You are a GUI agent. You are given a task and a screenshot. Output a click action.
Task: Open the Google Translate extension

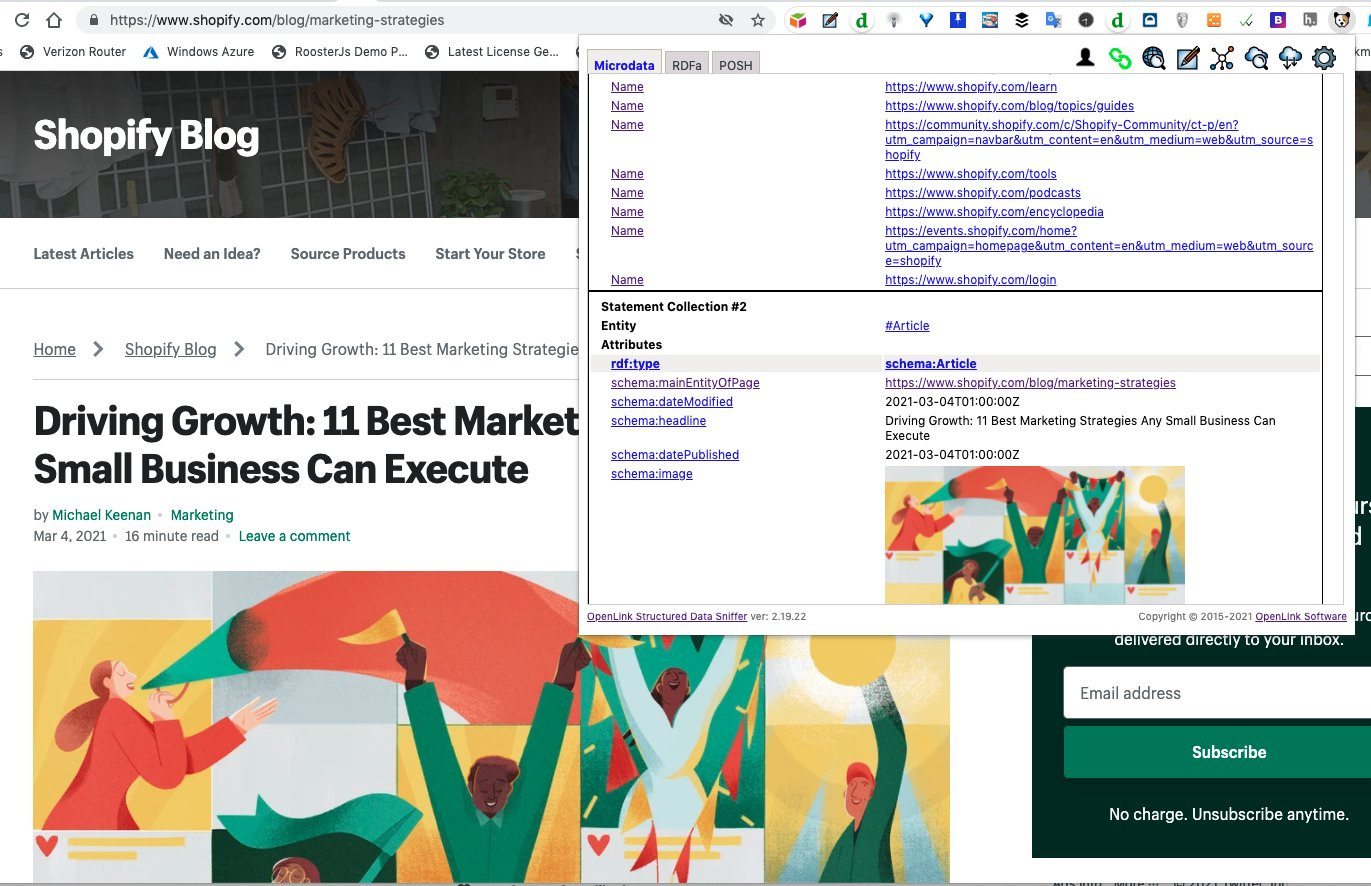pyautogui.click(x=1054, y=20)
